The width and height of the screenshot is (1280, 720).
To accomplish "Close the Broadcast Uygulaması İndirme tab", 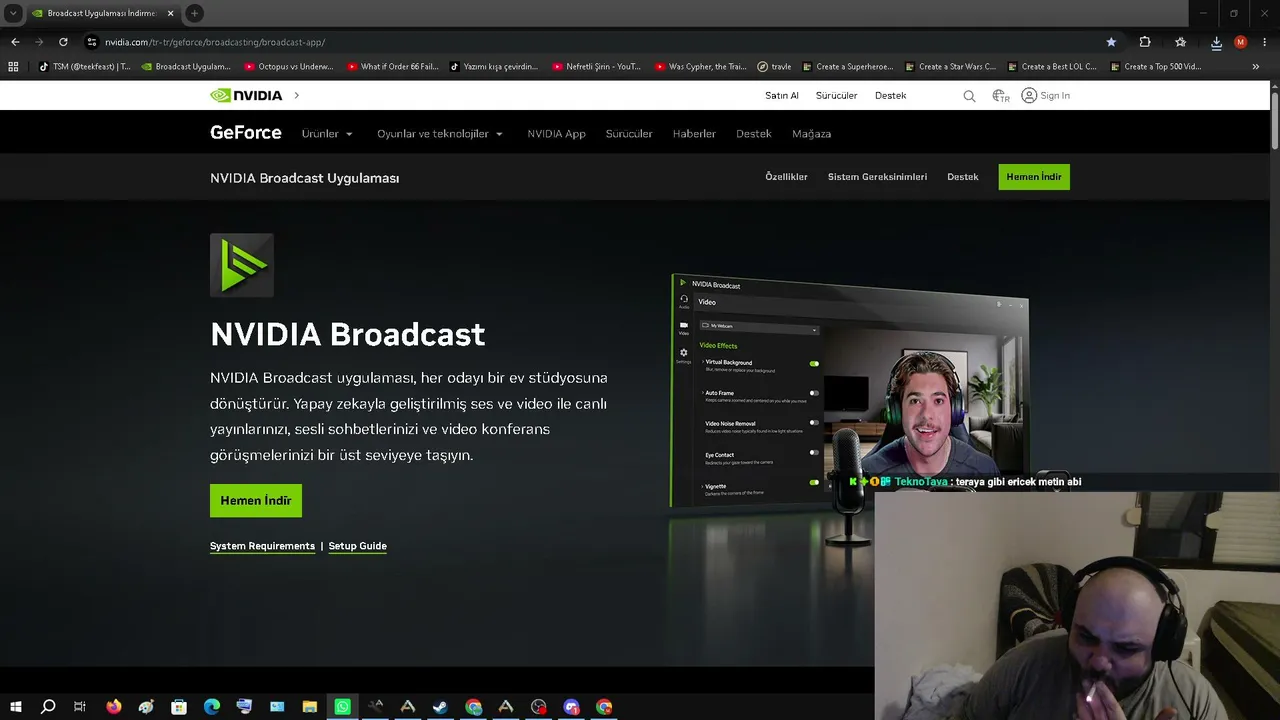I will point(171,13).
